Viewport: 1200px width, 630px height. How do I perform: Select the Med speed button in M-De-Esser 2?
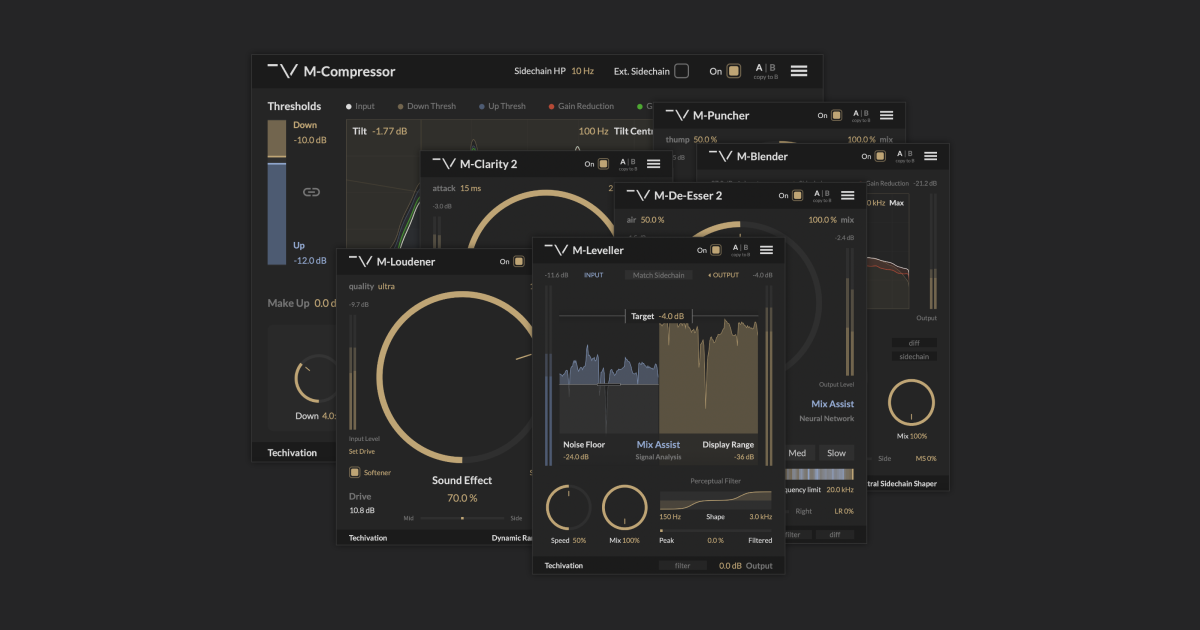pos(797,453)
